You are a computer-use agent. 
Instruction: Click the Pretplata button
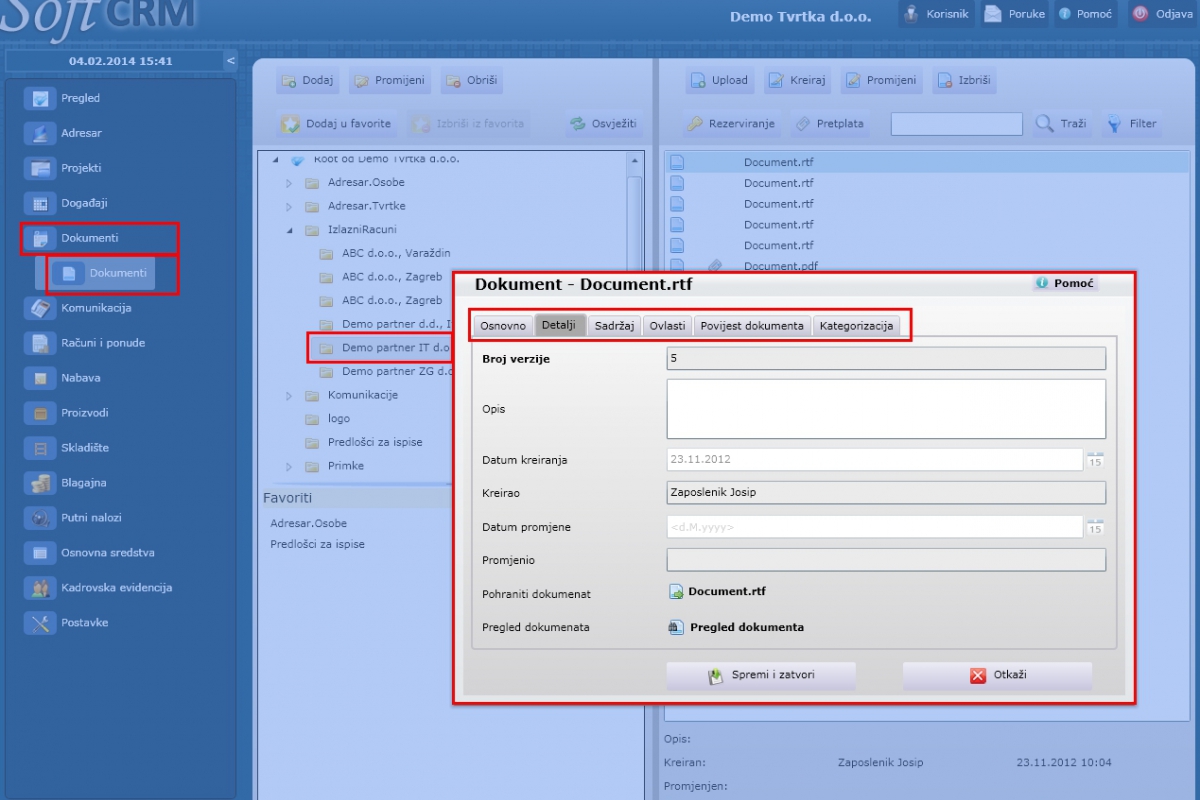click(829, 124)
